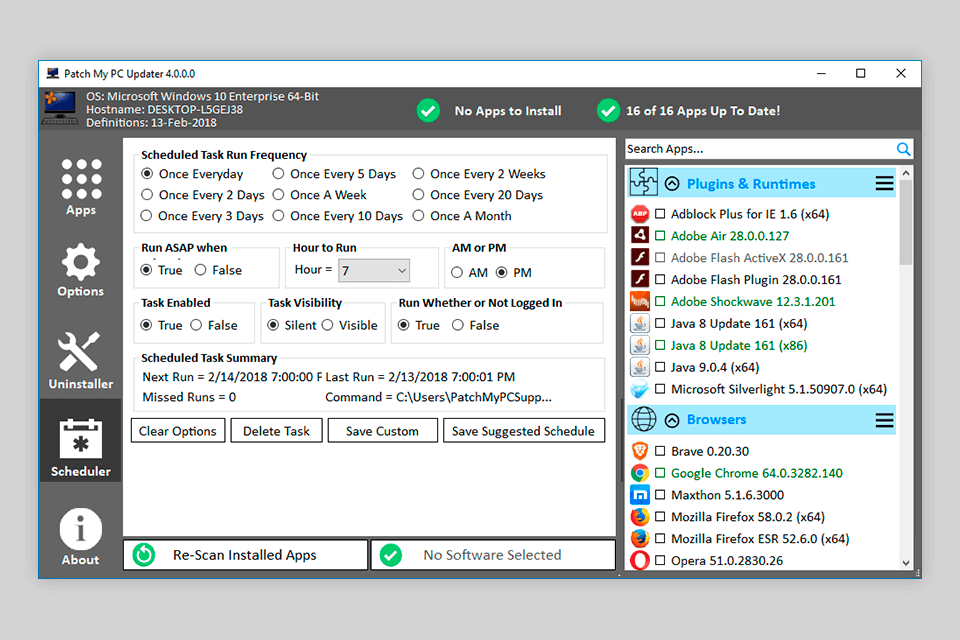Click the 'Missed Runs = 0' text

(189, 397)
